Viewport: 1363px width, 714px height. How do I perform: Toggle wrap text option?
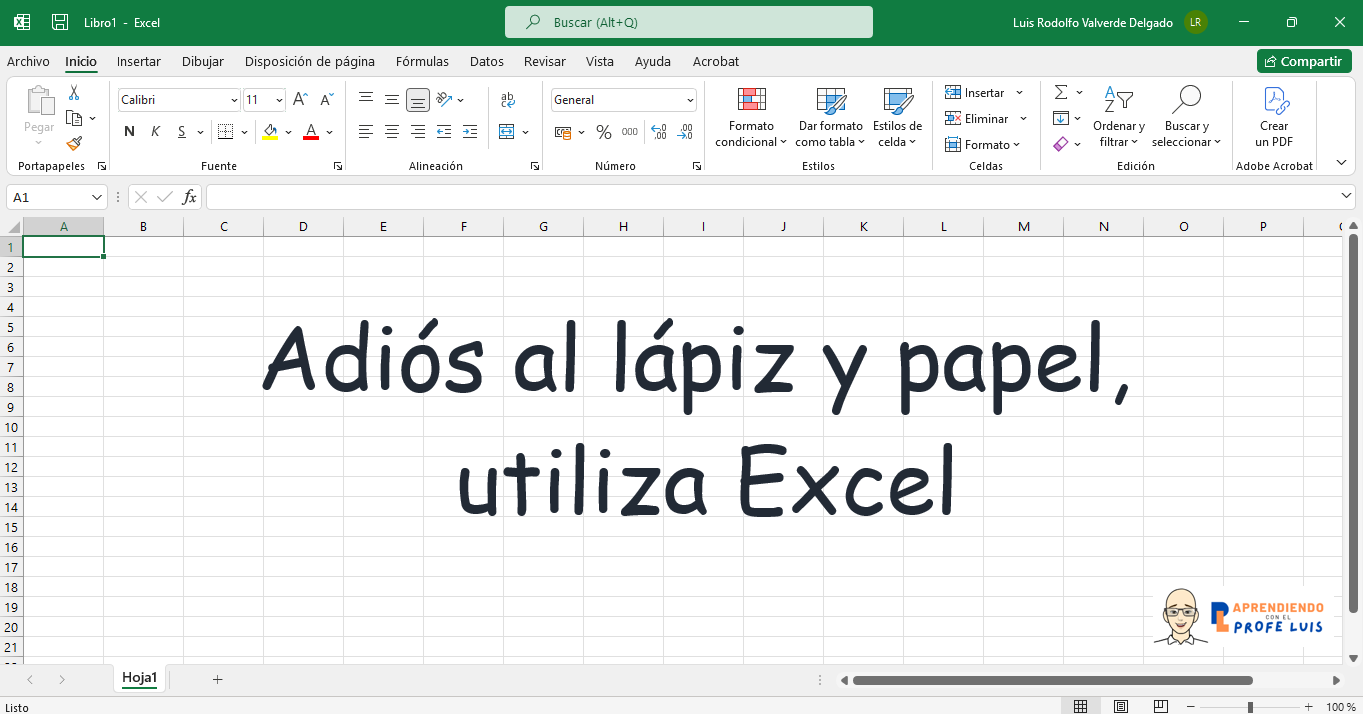tap(507, 100)
